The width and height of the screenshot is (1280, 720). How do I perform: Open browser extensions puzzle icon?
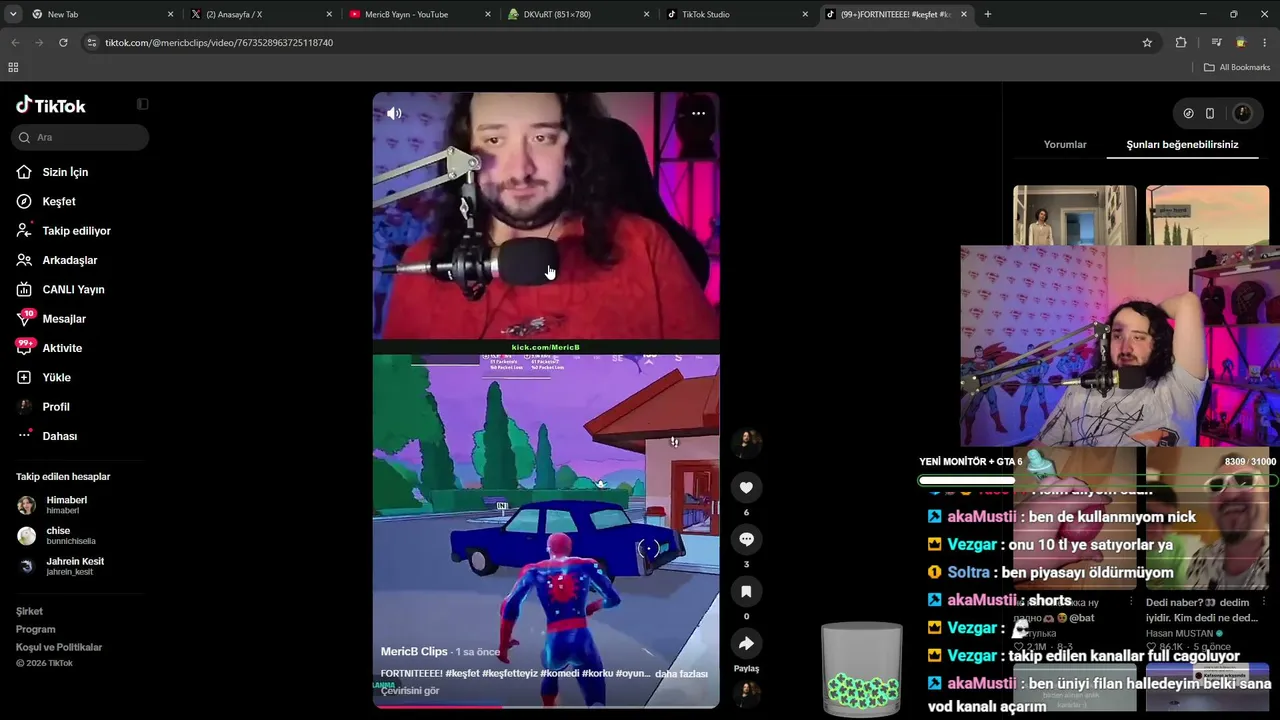[x=1181, y=43]
